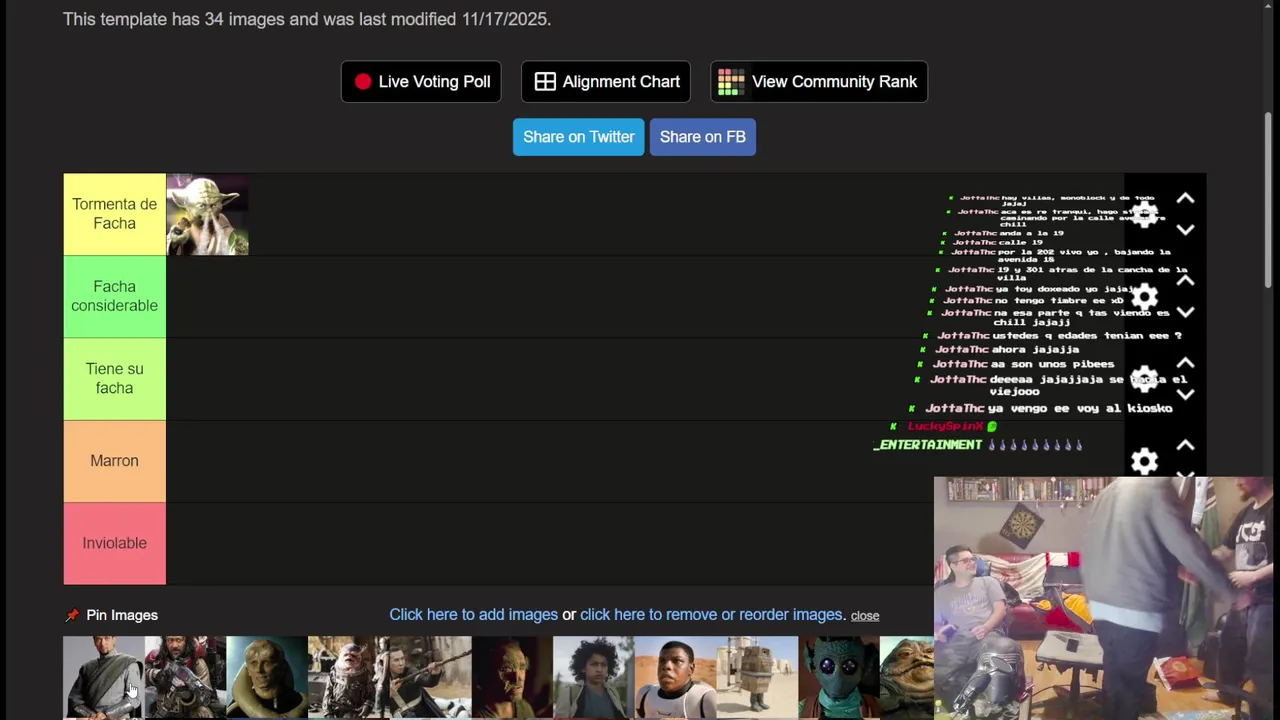Select the man aiming a staff thumbnail
1280x720 pixels.
[430, 677]
